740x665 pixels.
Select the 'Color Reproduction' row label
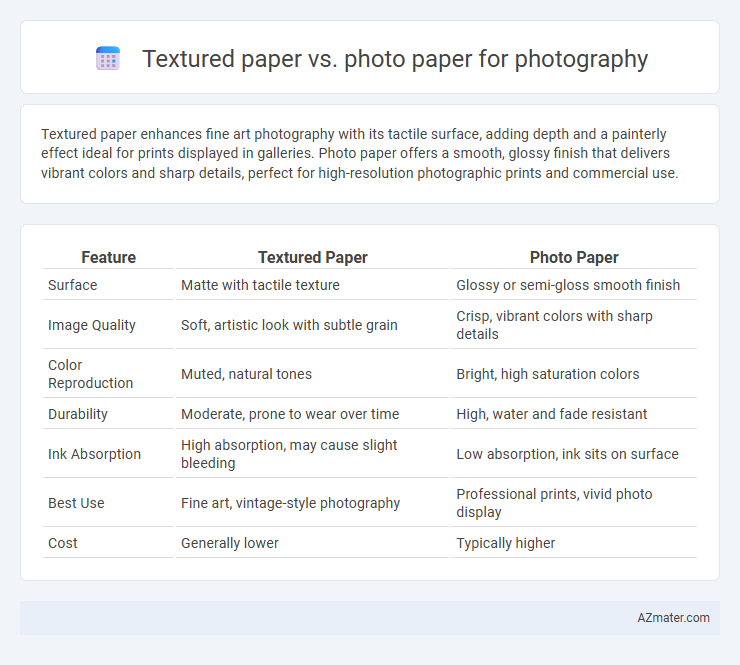(90, 374)
